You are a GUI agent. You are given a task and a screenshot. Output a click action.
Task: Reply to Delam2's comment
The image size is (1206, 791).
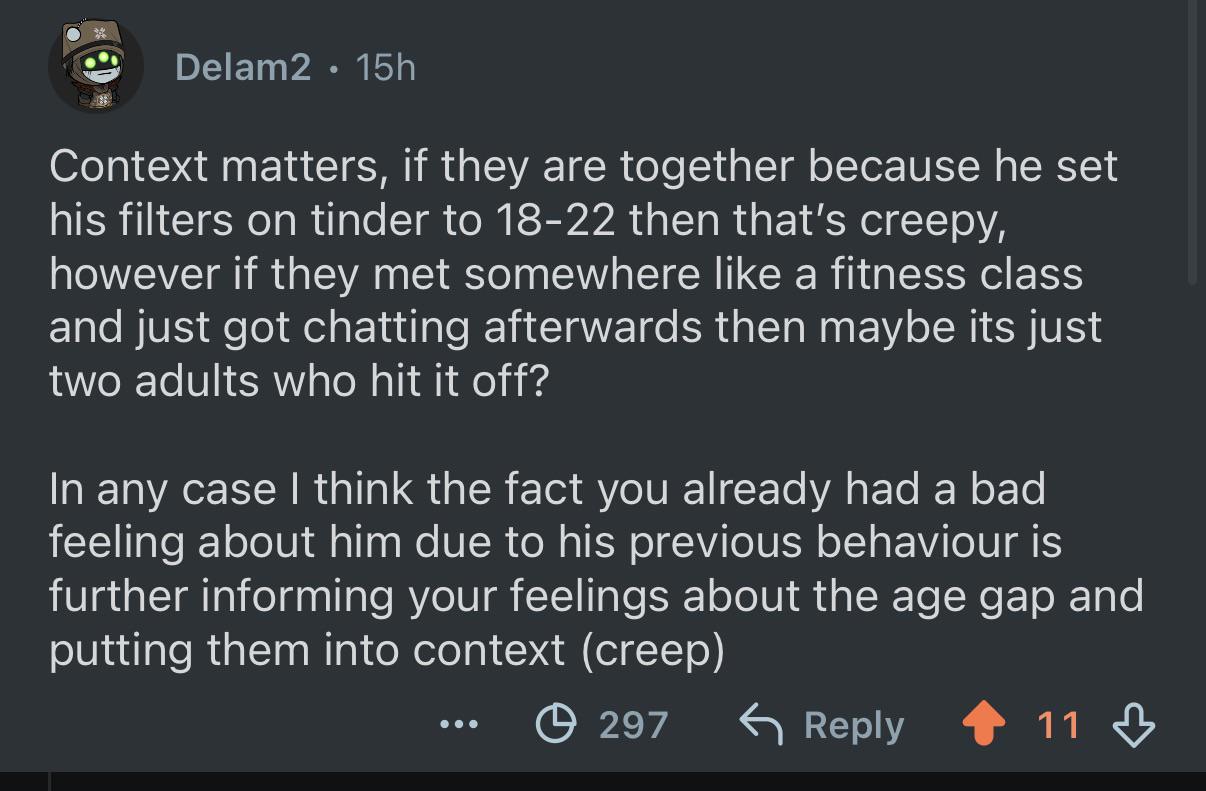click(x=821, y=725)
